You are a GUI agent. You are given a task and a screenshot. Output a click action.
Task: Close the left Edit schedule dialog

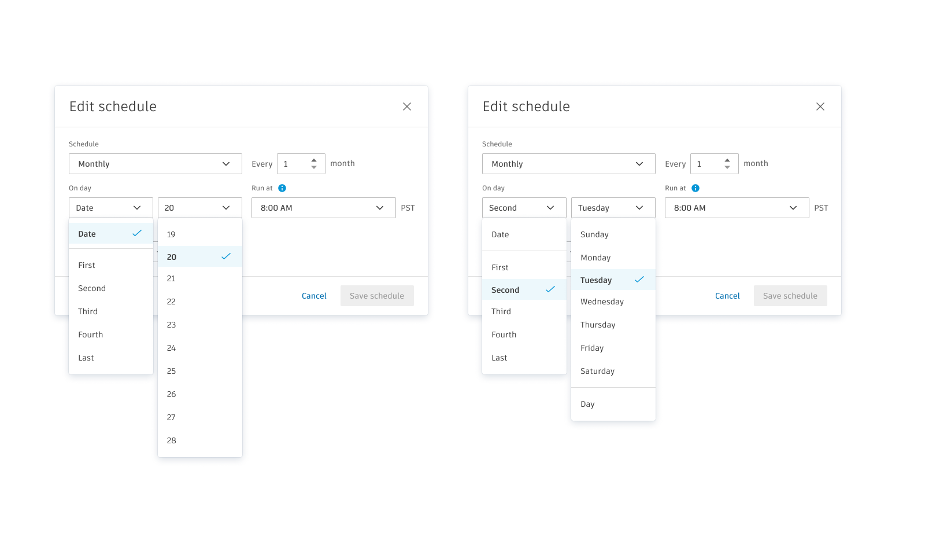pyautogui.click(x=407, y=107)
